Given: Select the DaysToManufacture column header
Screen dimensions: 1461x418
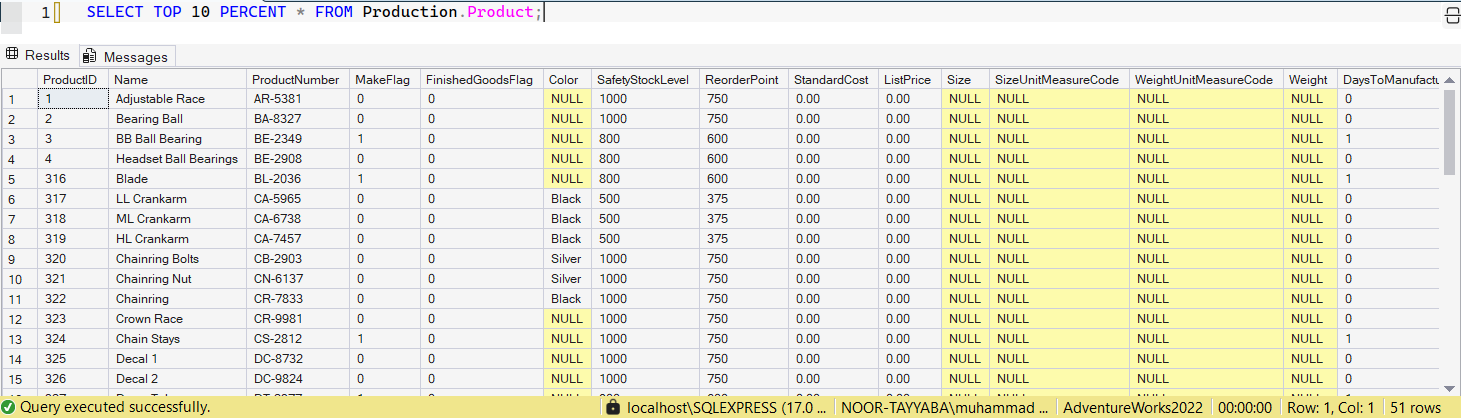Looking at the screenshot, I should (x=1389, y=79).
